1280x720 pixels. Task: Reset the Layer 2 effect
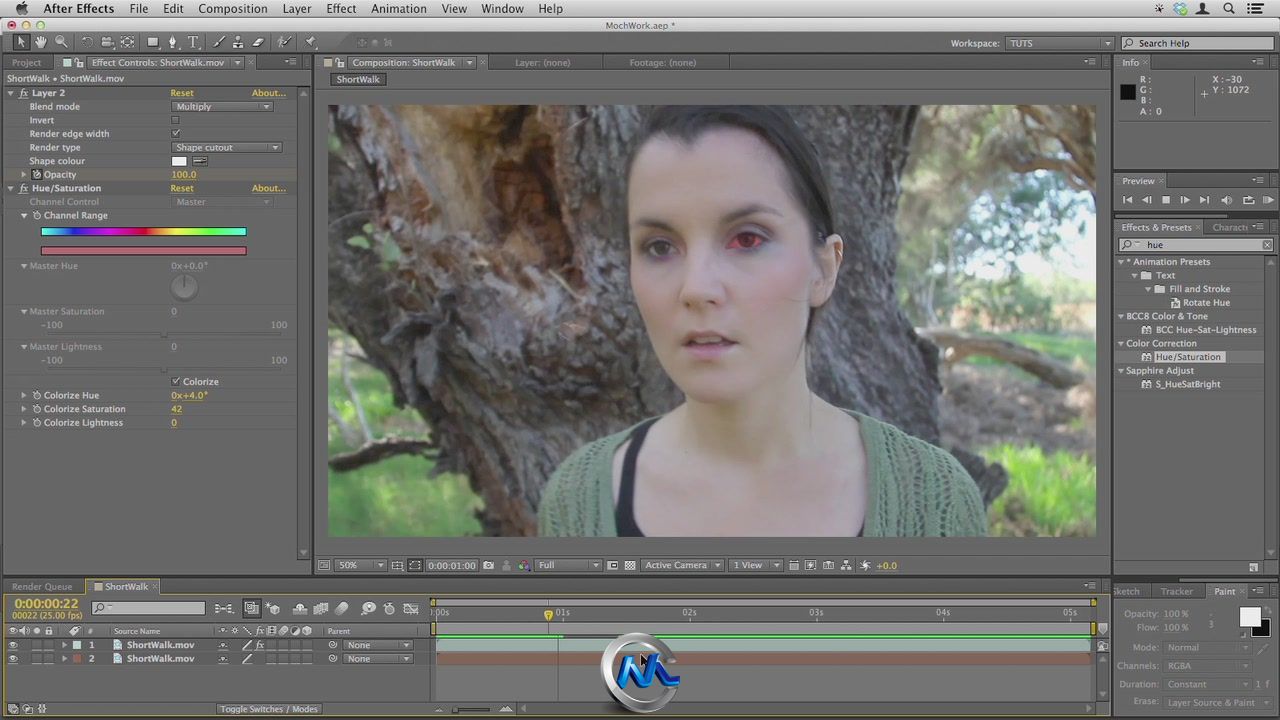[x=182, y=93]
